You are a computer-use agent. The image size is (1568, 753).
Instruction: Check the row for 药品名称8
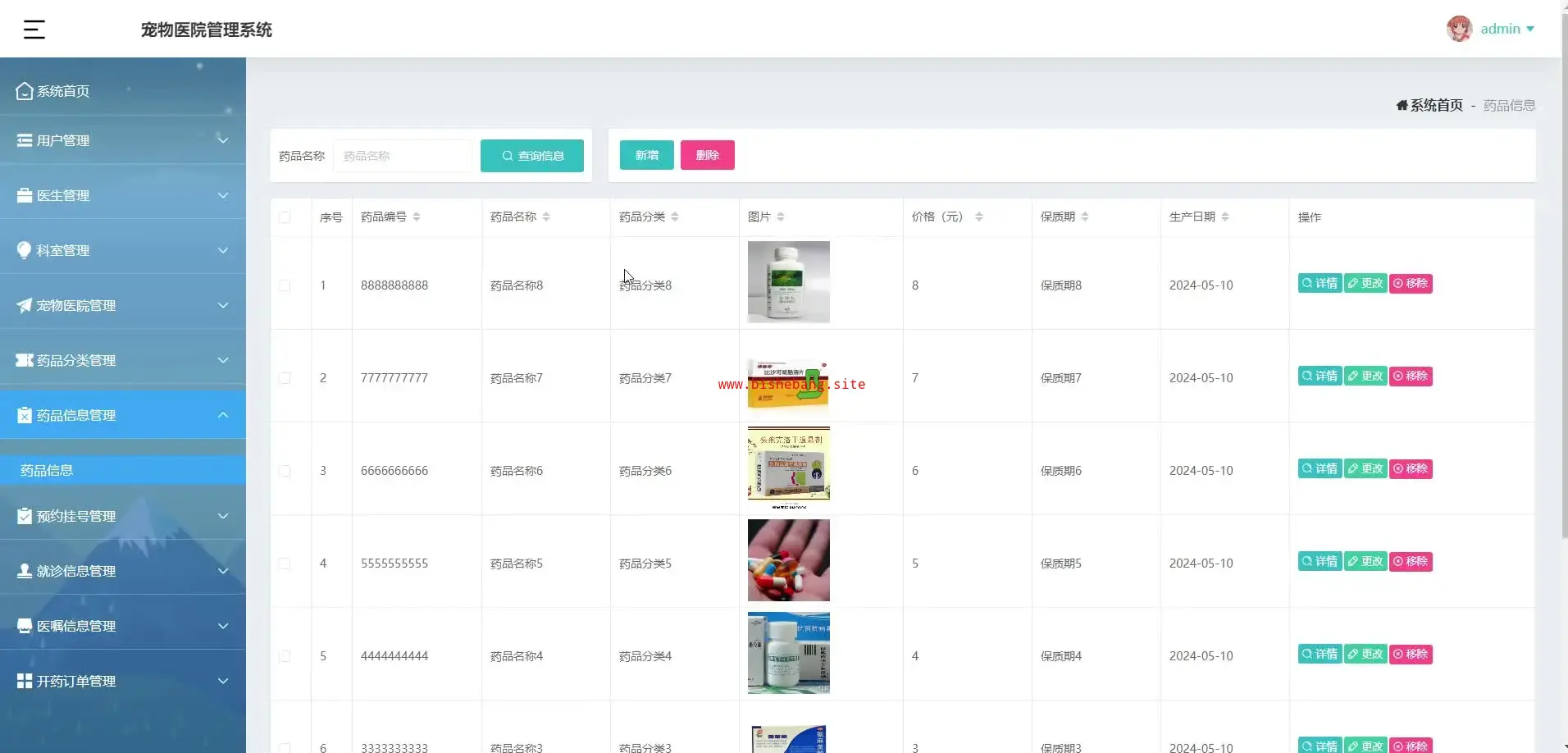tap(285, 285)
